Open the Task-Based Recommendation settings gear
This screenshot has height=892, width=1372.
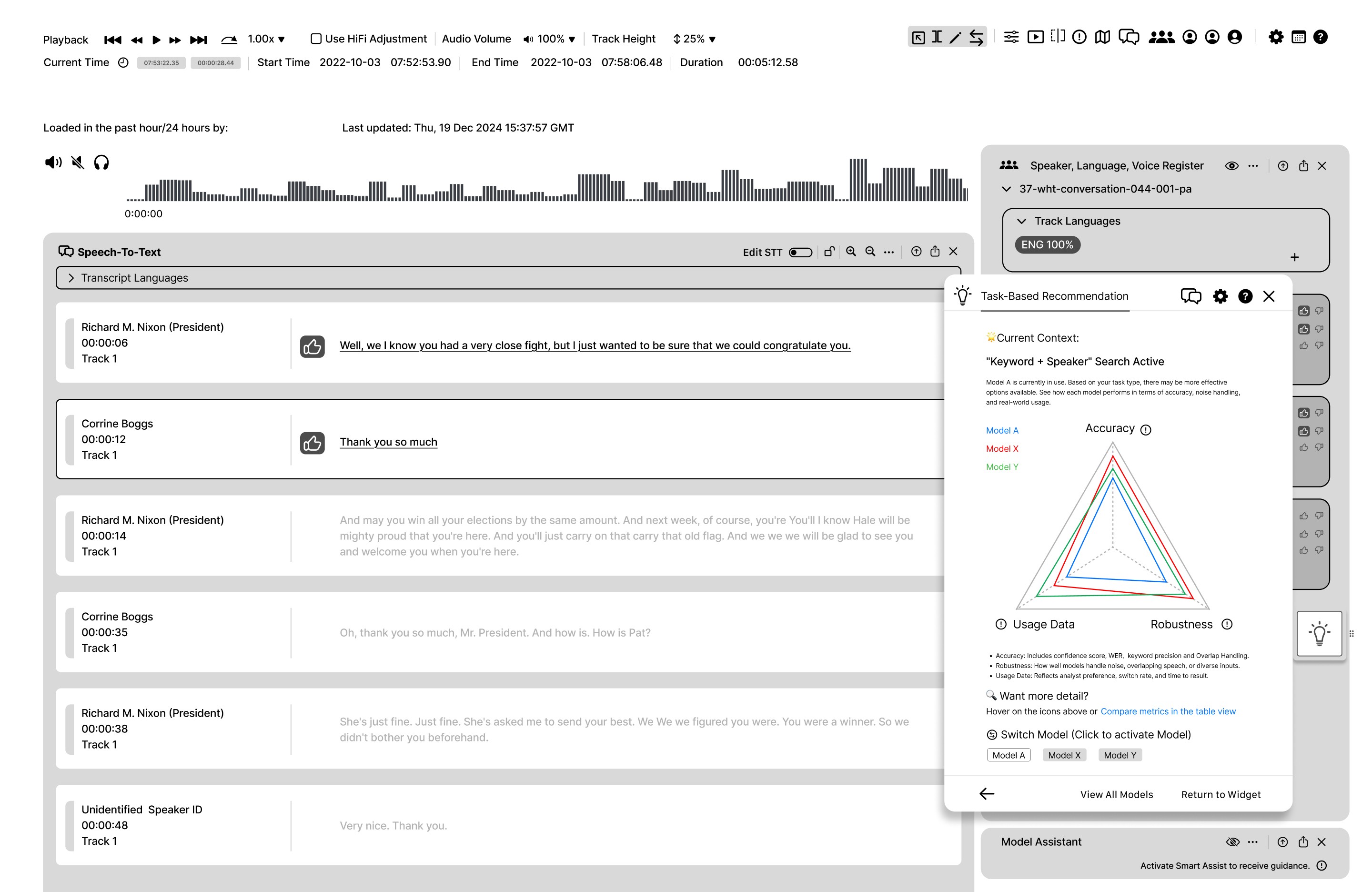tap(1220, 296)
